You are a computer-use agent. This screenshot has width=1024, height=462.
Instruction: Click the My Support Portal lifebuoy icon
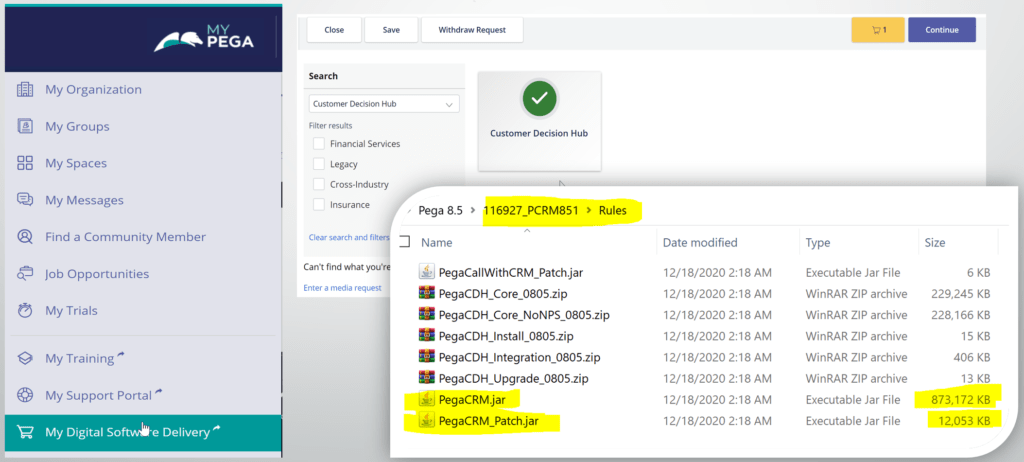(x=25, y=395)
